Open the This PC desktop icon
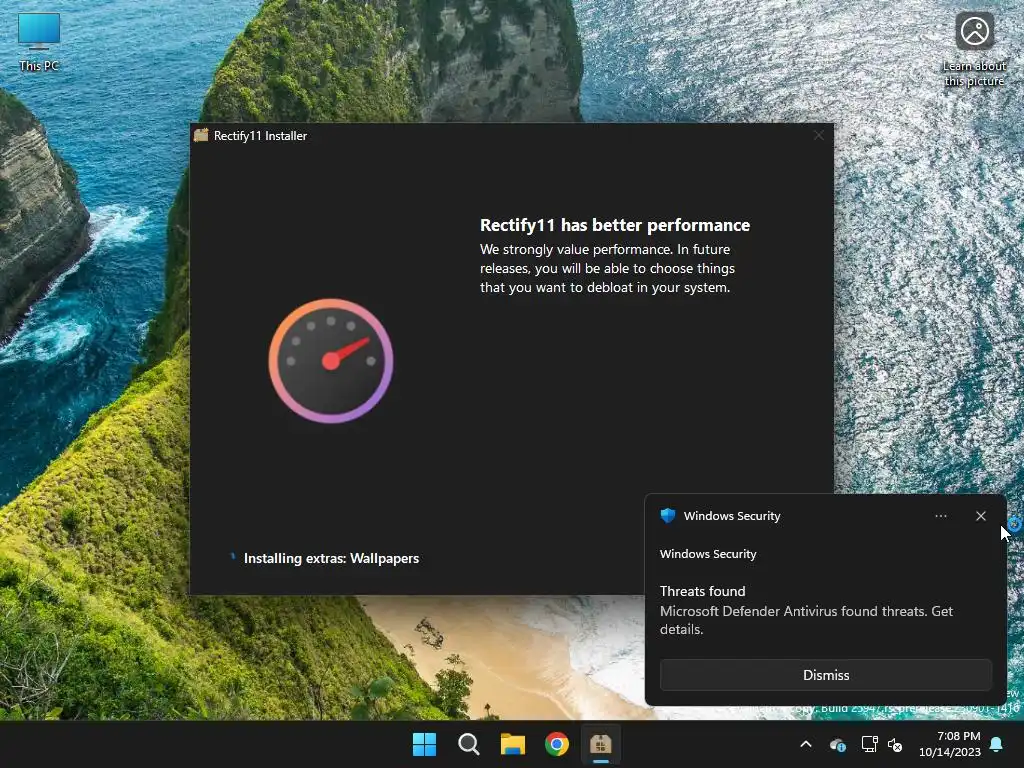 pyautogui.click(x=39, y=42)
